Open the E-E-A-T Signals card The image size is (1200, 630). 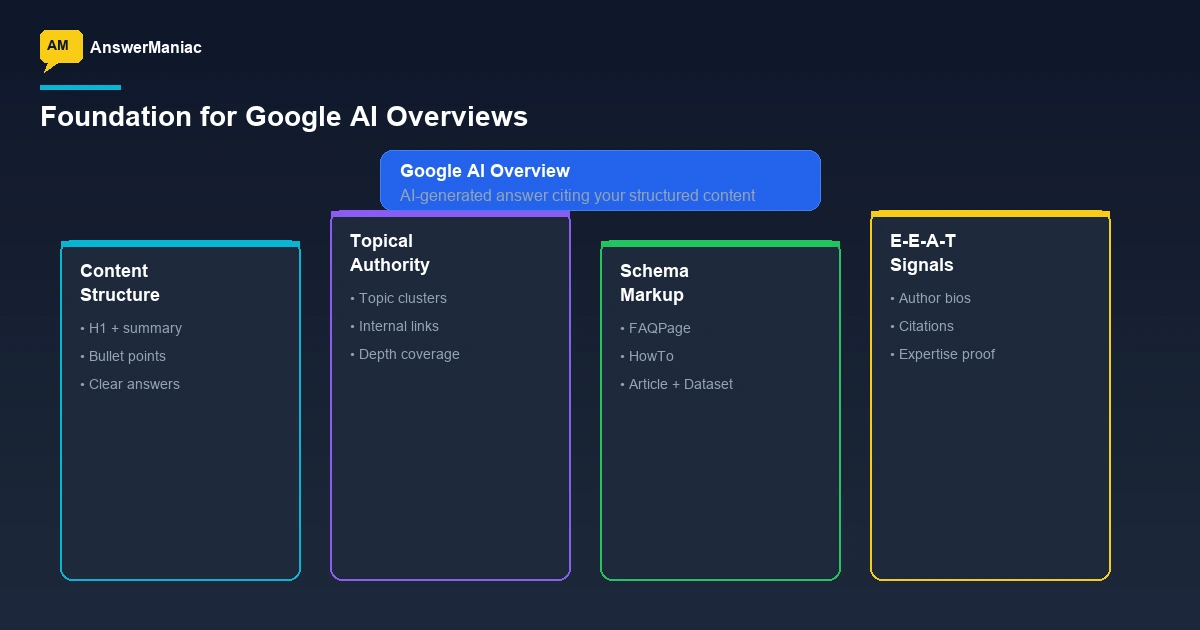point(990,395)
